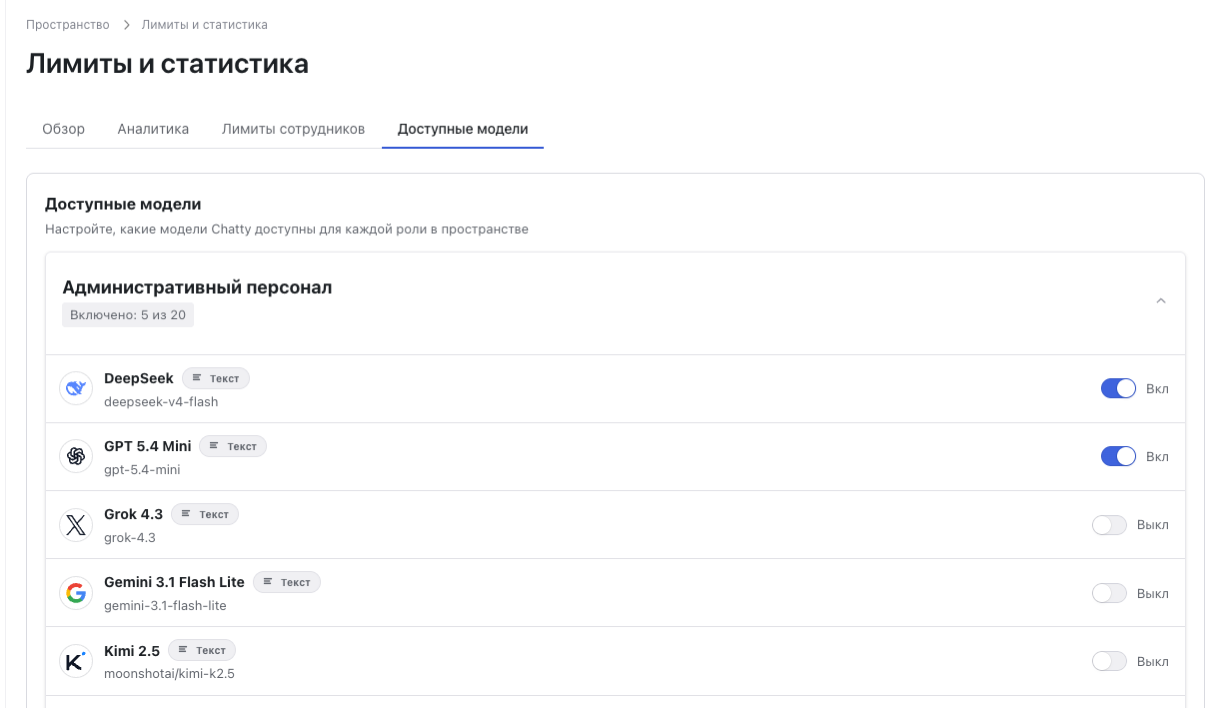Image resolution: width=1210 pixels, height=708 pixels.
Task: Disable the DeepSeek model toggle
Action: tap(1118, 388)
